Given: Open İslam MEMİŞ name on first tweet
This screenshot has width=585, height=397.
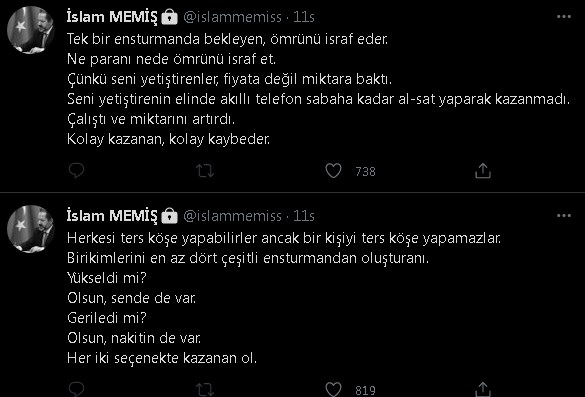Looking at the screenshot, I should click(112, 17).
